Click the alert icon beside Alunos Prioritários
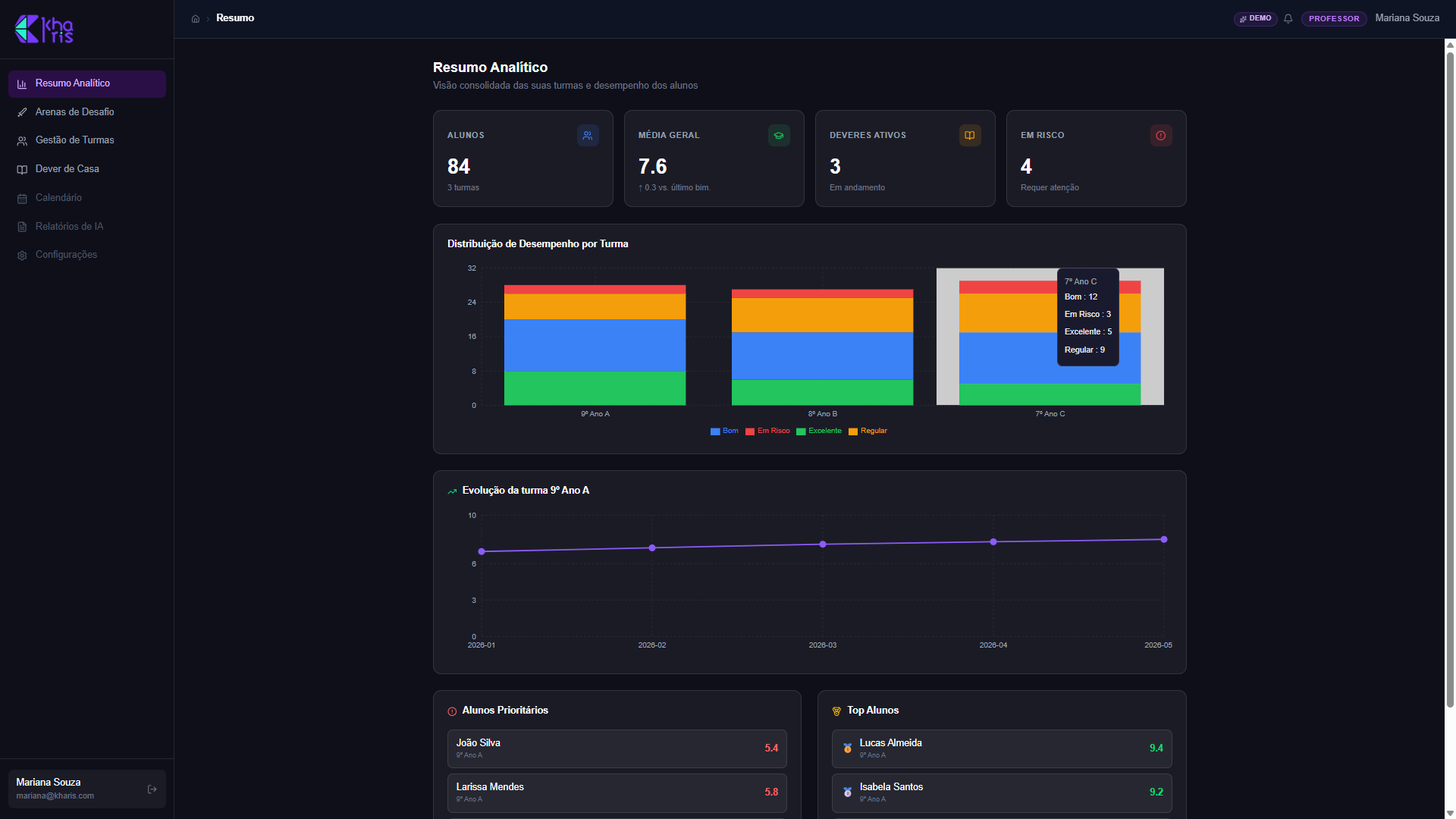The width and height of the screenshot is (1456, 819). (452, 711)
